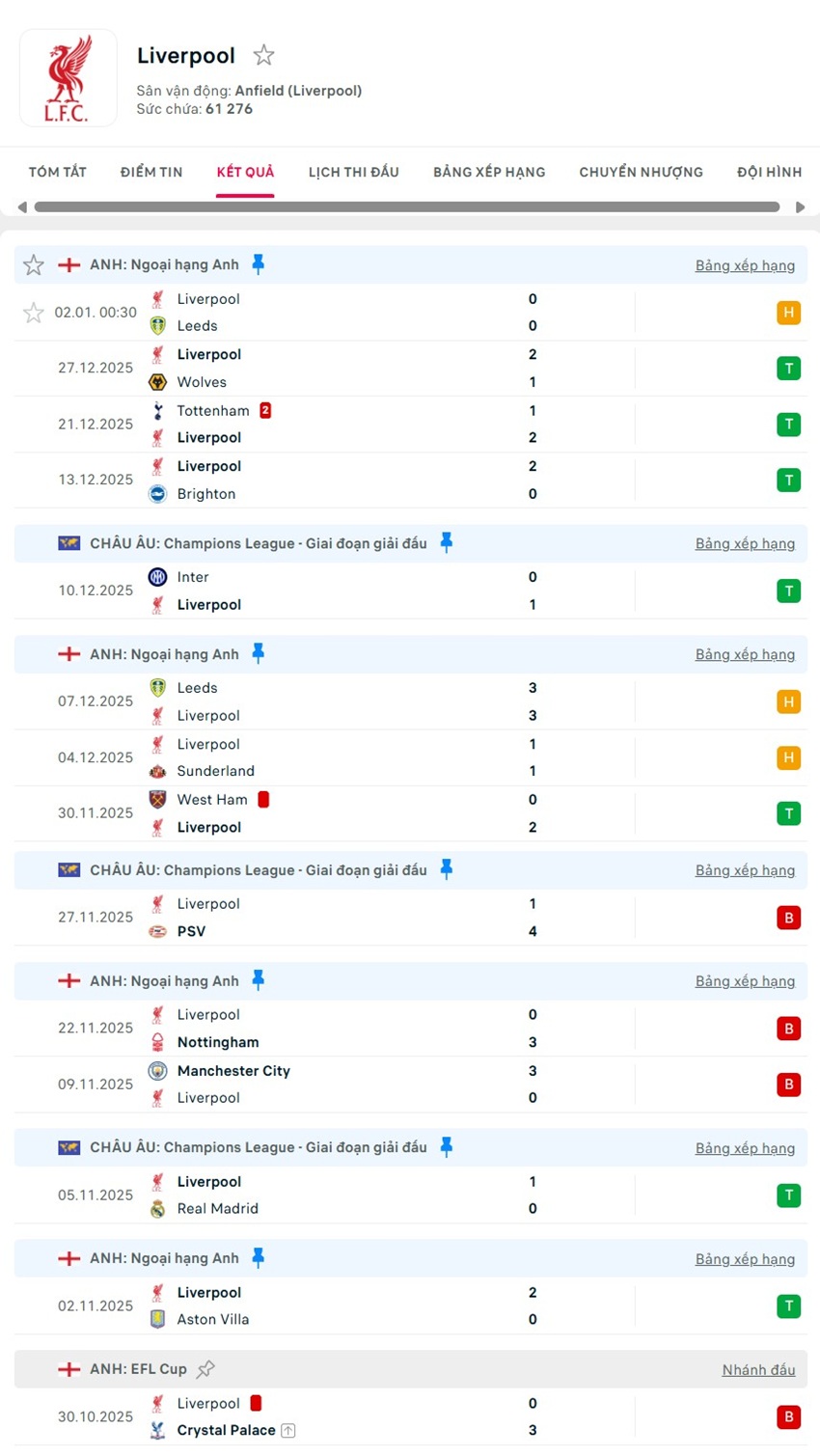Click the Tottenham red card count badge
The height and width of the screenshot is (1456, 820).
265,411
